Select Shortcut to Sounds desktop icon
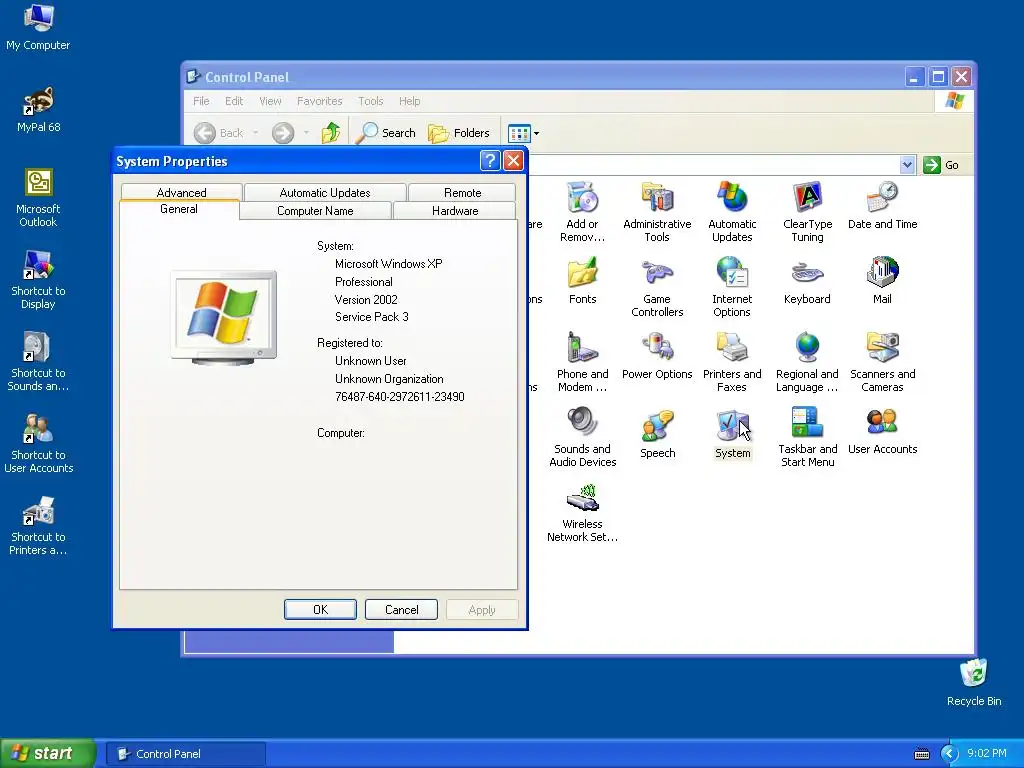 point(38,361)
